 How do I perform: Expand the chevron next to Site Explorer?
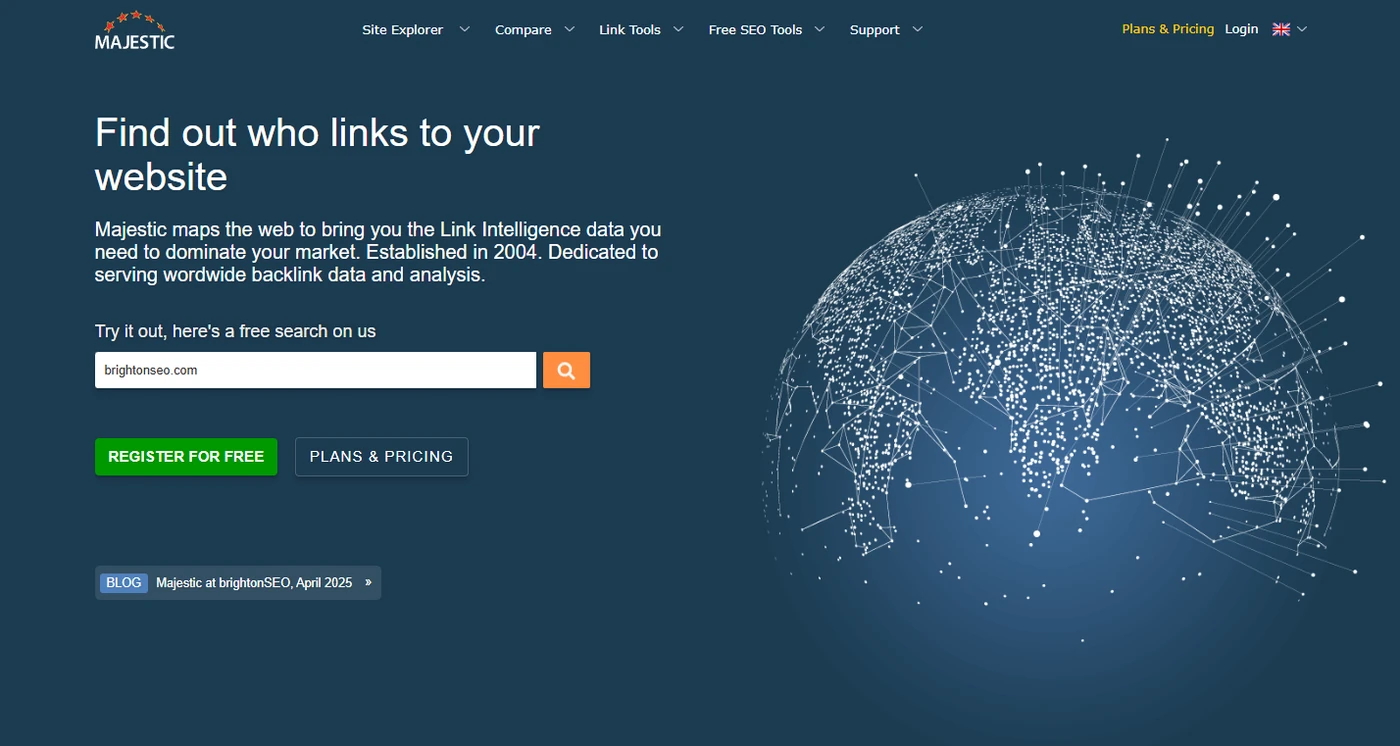click(x=464, y=29)
